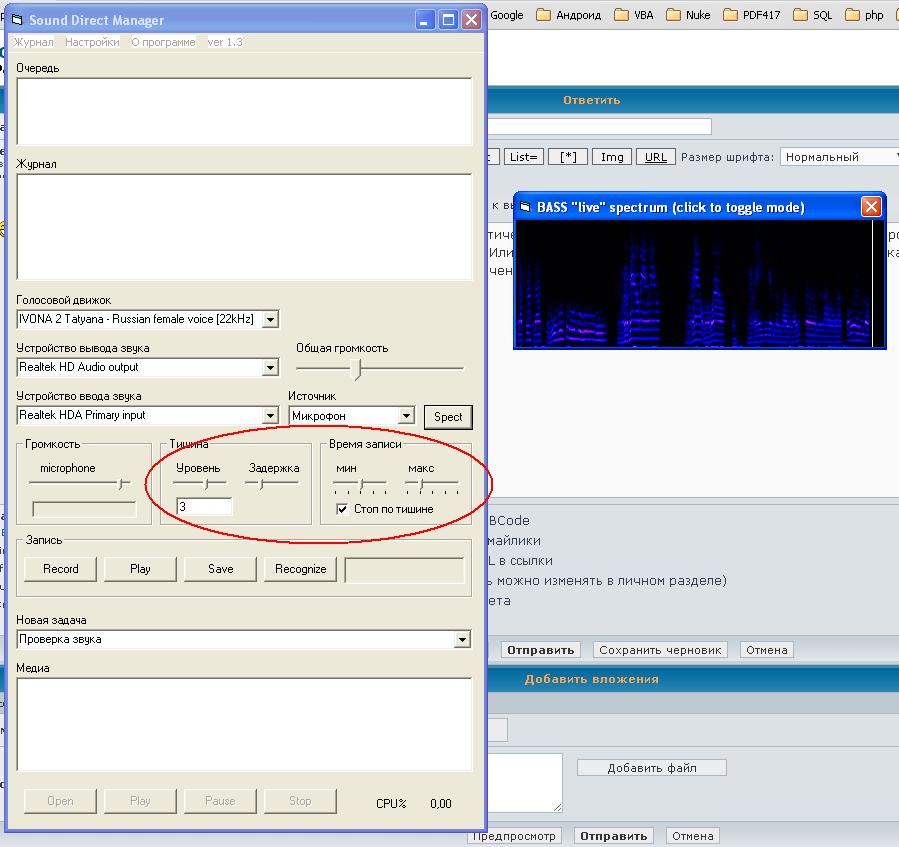Open the PDF417 bookmark folder
This screenshot has width=899, height=847.
click(750, 15)
